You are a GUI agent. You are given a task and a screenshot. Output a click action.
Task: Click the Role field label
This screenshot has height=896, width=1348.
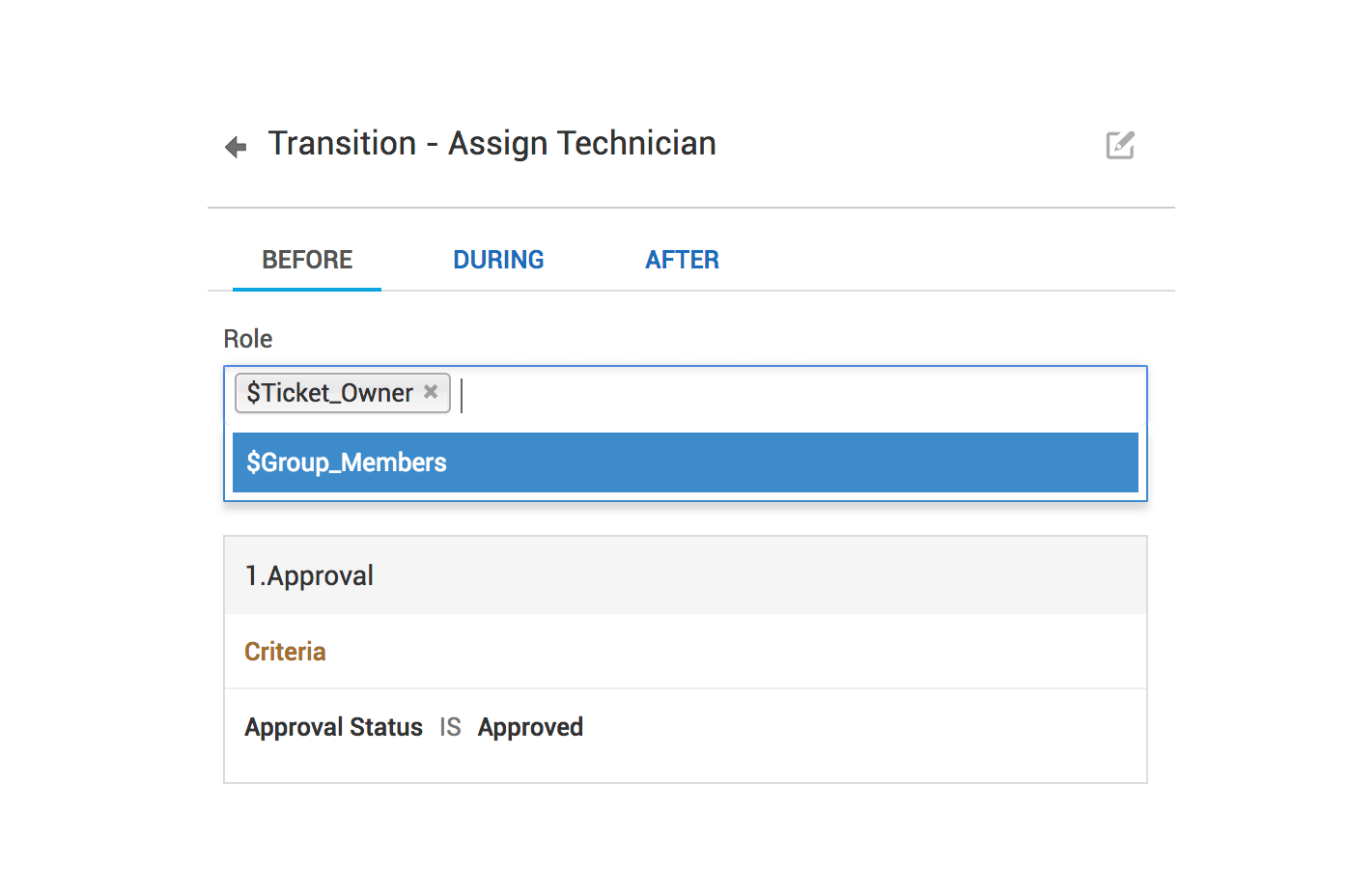point(248,339)
